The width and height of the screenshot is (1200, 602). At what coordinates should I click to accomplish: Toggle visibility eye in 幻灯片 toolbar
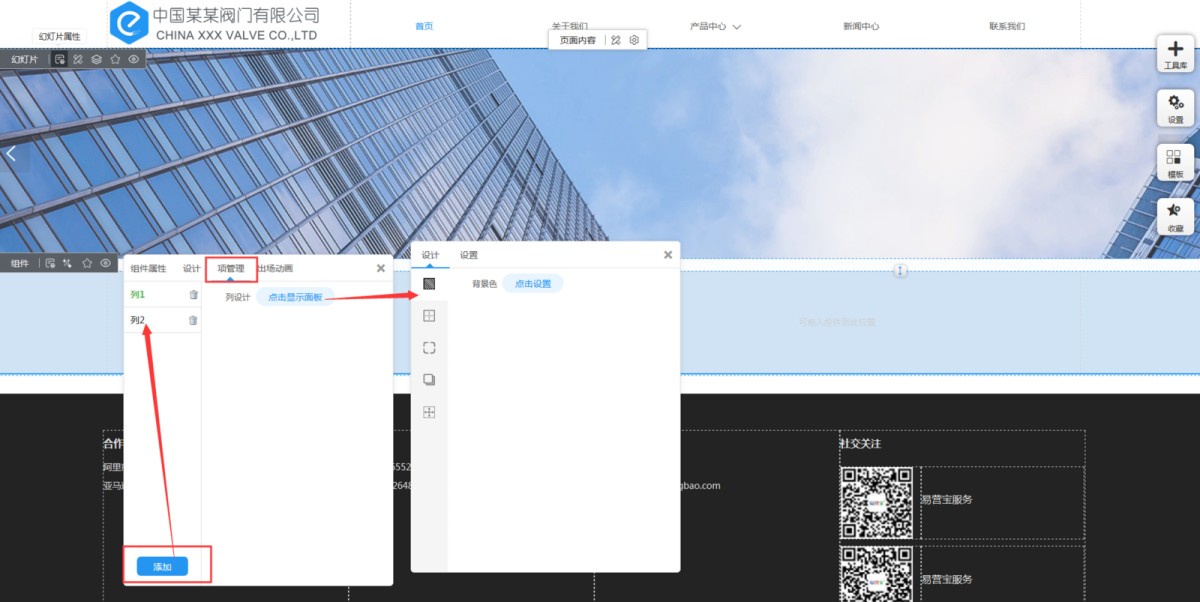pyautogui.click(x=134, y=59)
